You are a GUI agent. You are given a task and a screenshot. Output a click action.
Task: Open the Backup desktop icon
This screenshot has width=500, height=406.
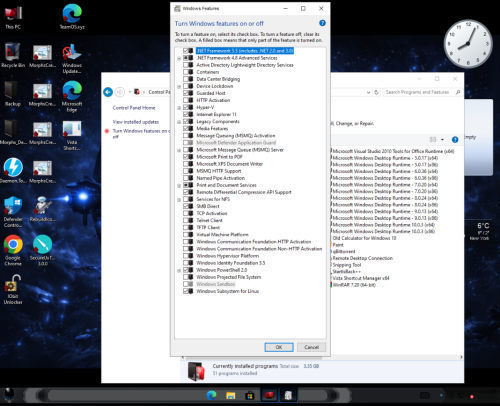pyautogui.click(x=13, y=94)
